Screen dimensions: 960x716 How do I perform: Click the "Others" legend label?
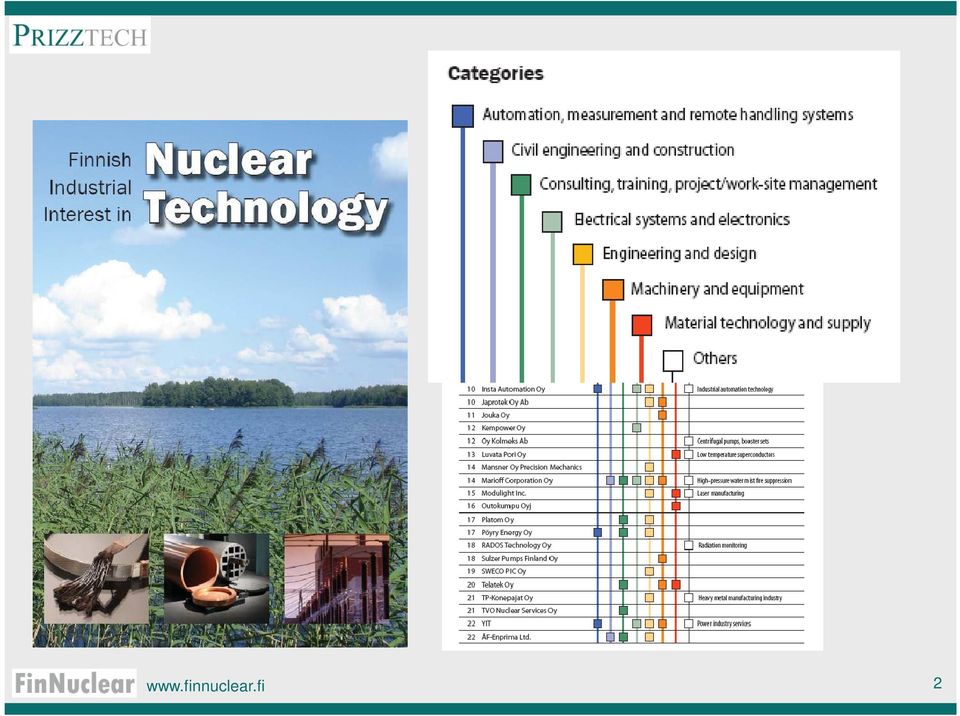[715, 358]
